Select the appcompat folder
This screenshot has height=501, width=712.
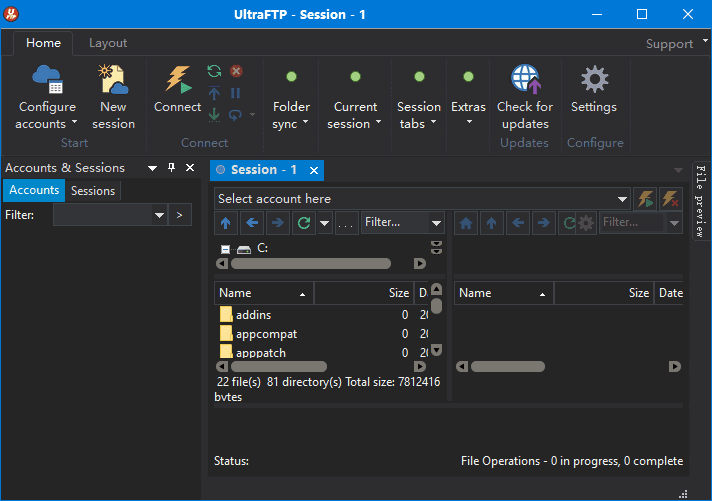(x=266, y=334)
